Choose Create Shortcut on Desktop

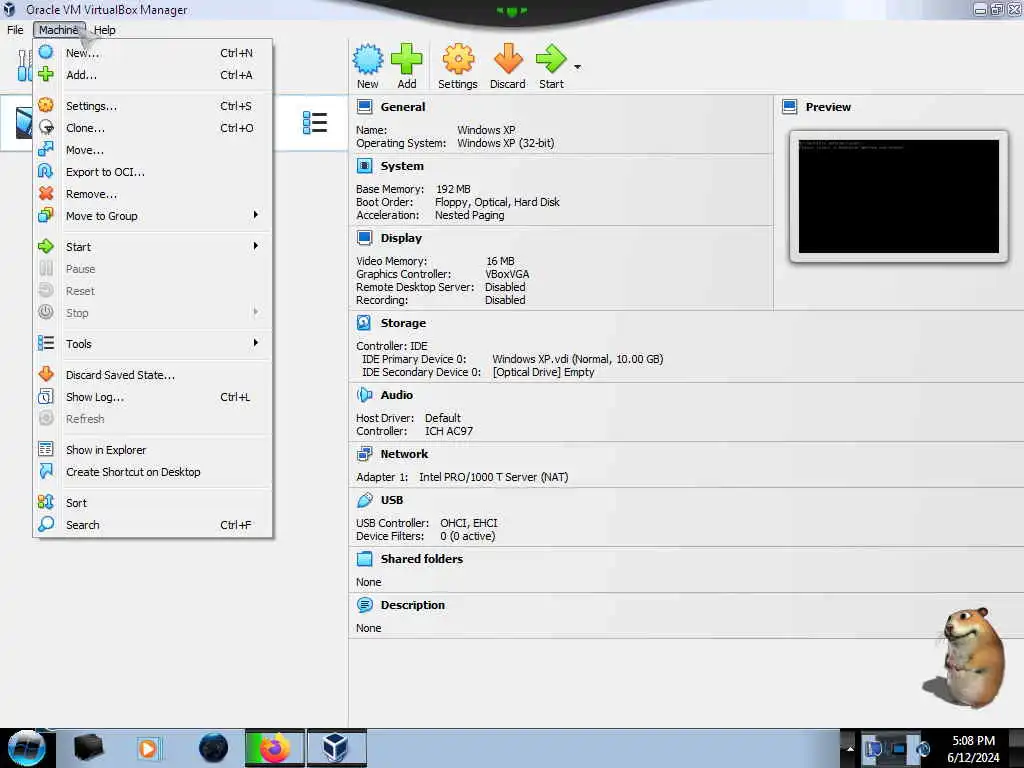(153, 472)
